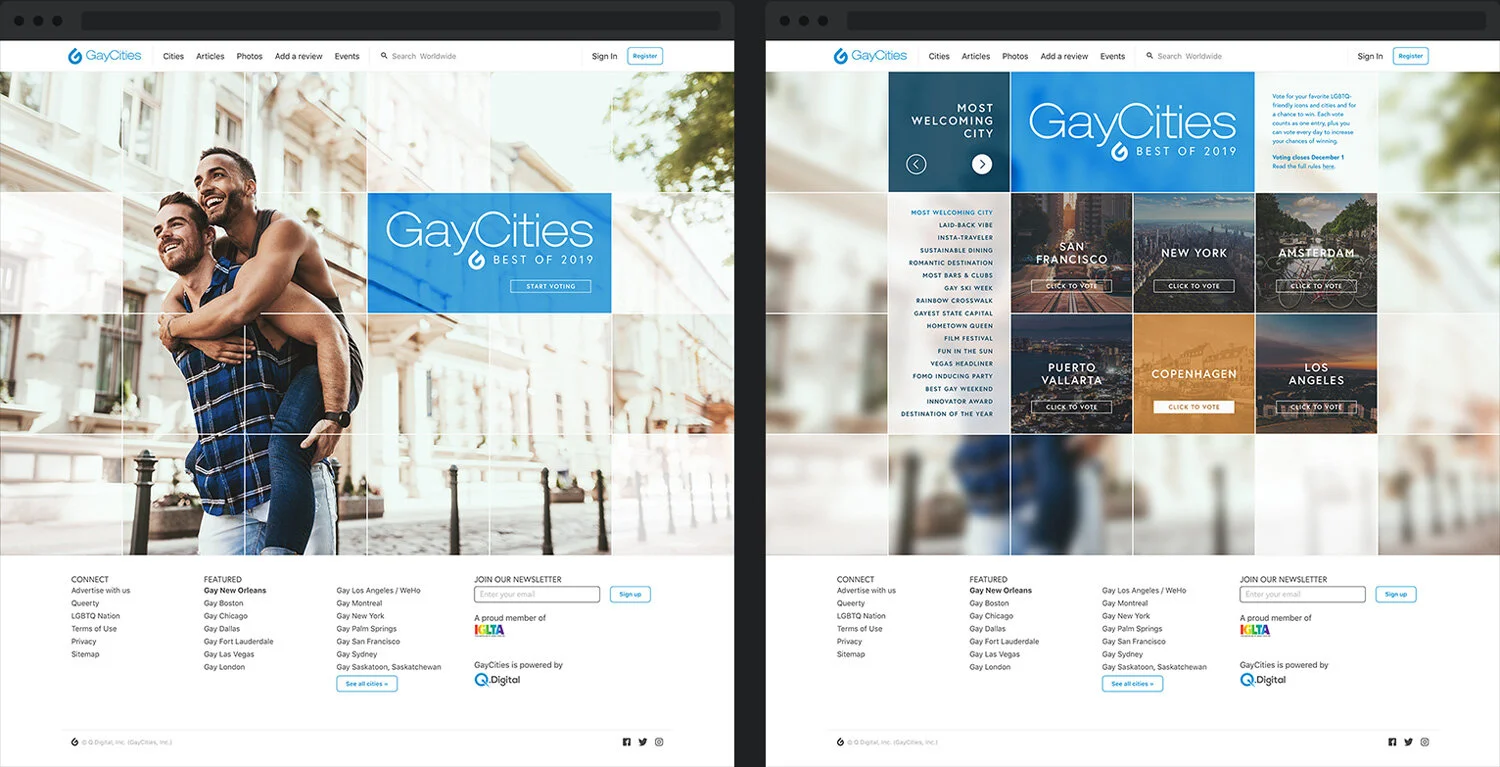Viewport: 1500px width, 767px height.
Task: Select Gay Ski Week category
Action: [x=968, y=288]
